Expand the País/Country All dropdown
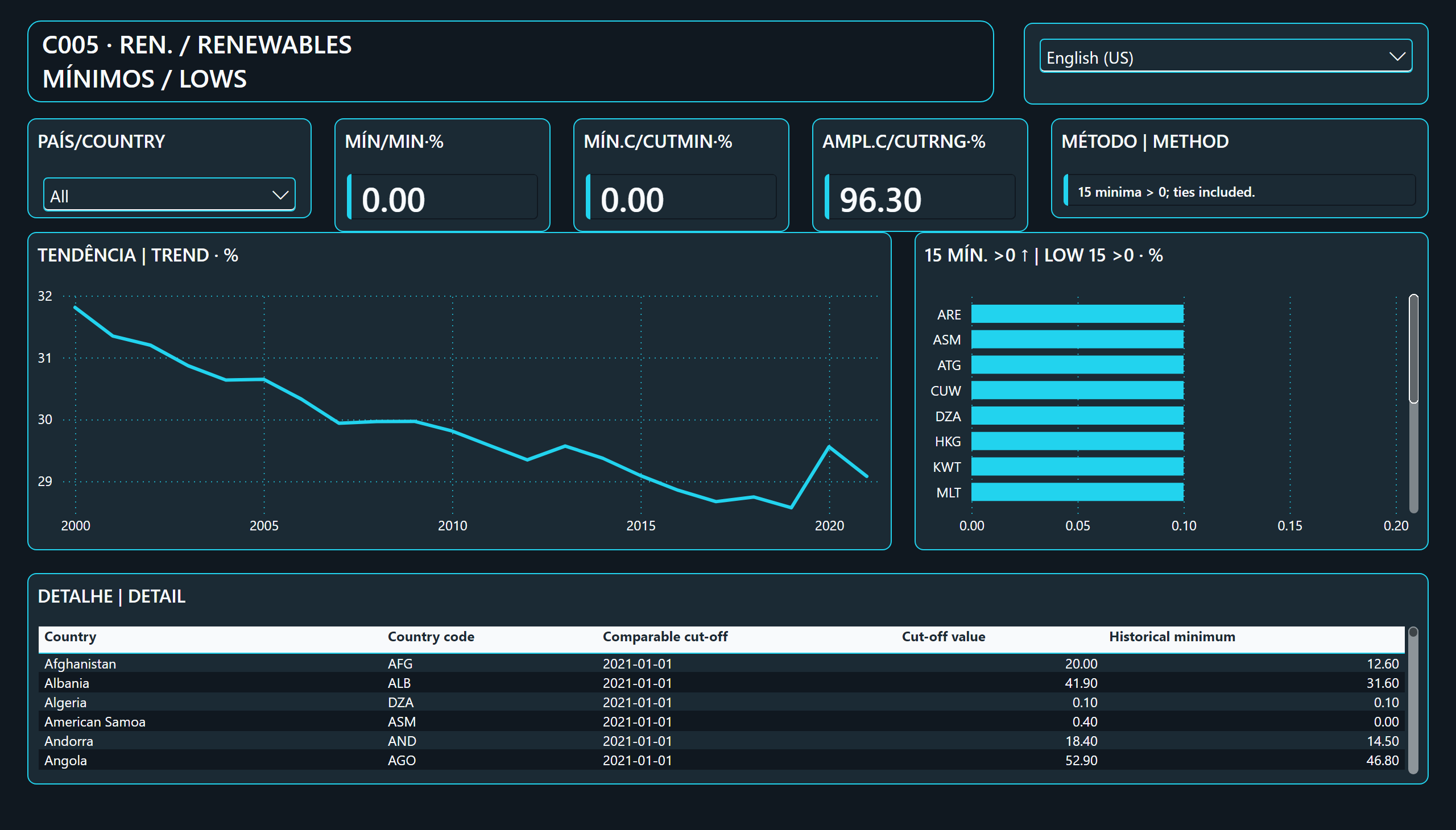The image size is (1456, 830). coord(169,195)
